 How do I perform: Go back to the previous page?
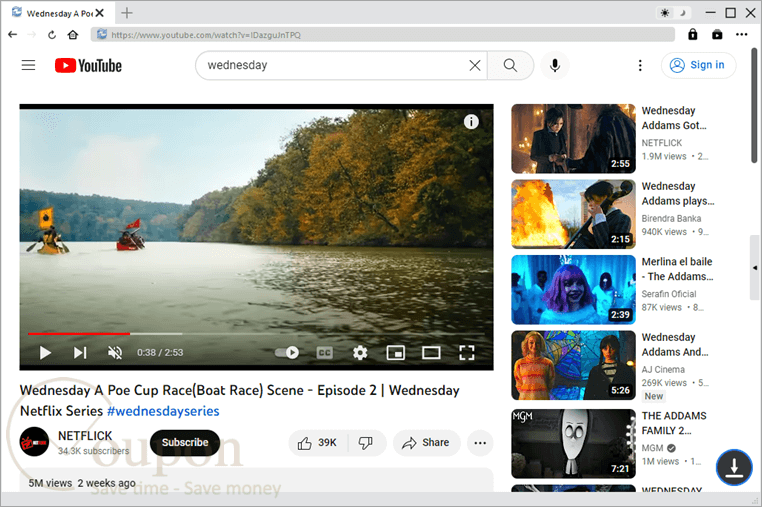[x=13, y=35]
